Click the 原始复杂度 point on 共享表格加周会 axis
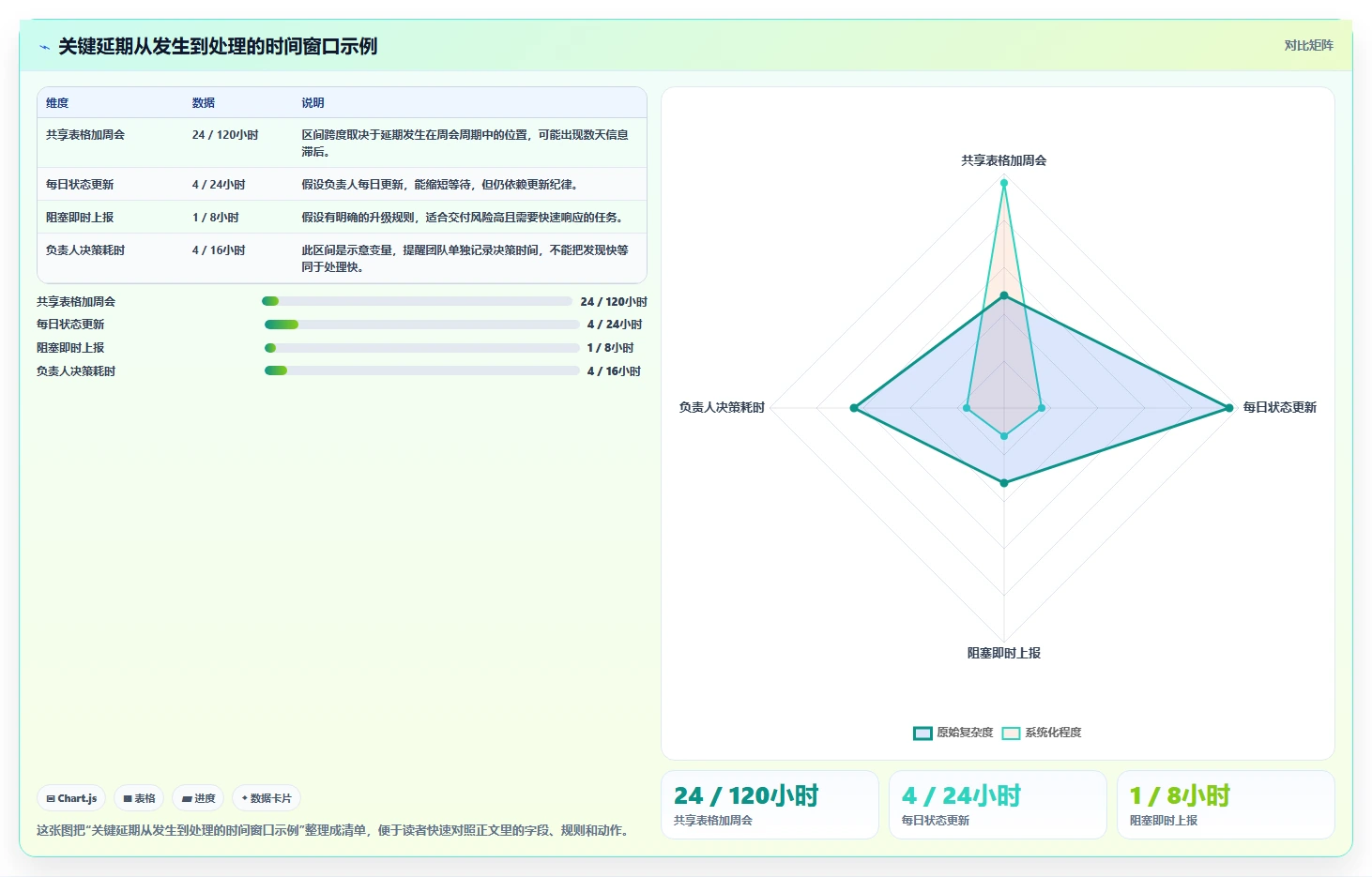1372x877 pixels. point(1004,295)
